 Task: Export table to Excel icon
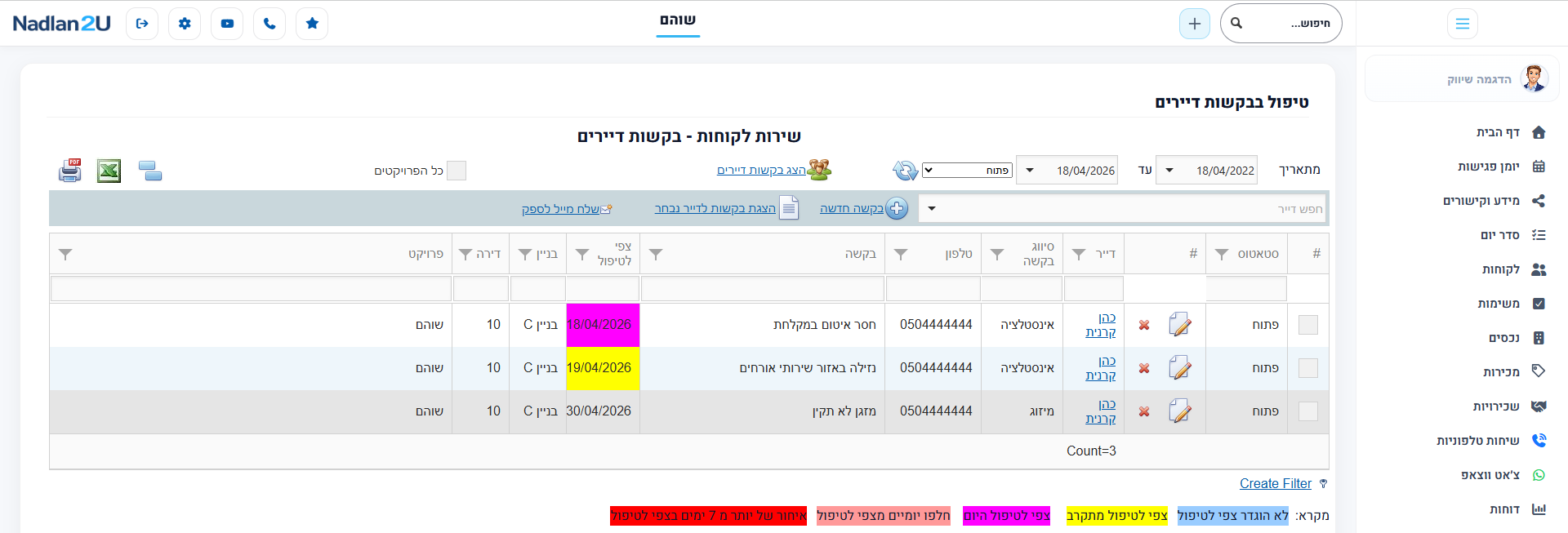(109, 171)
